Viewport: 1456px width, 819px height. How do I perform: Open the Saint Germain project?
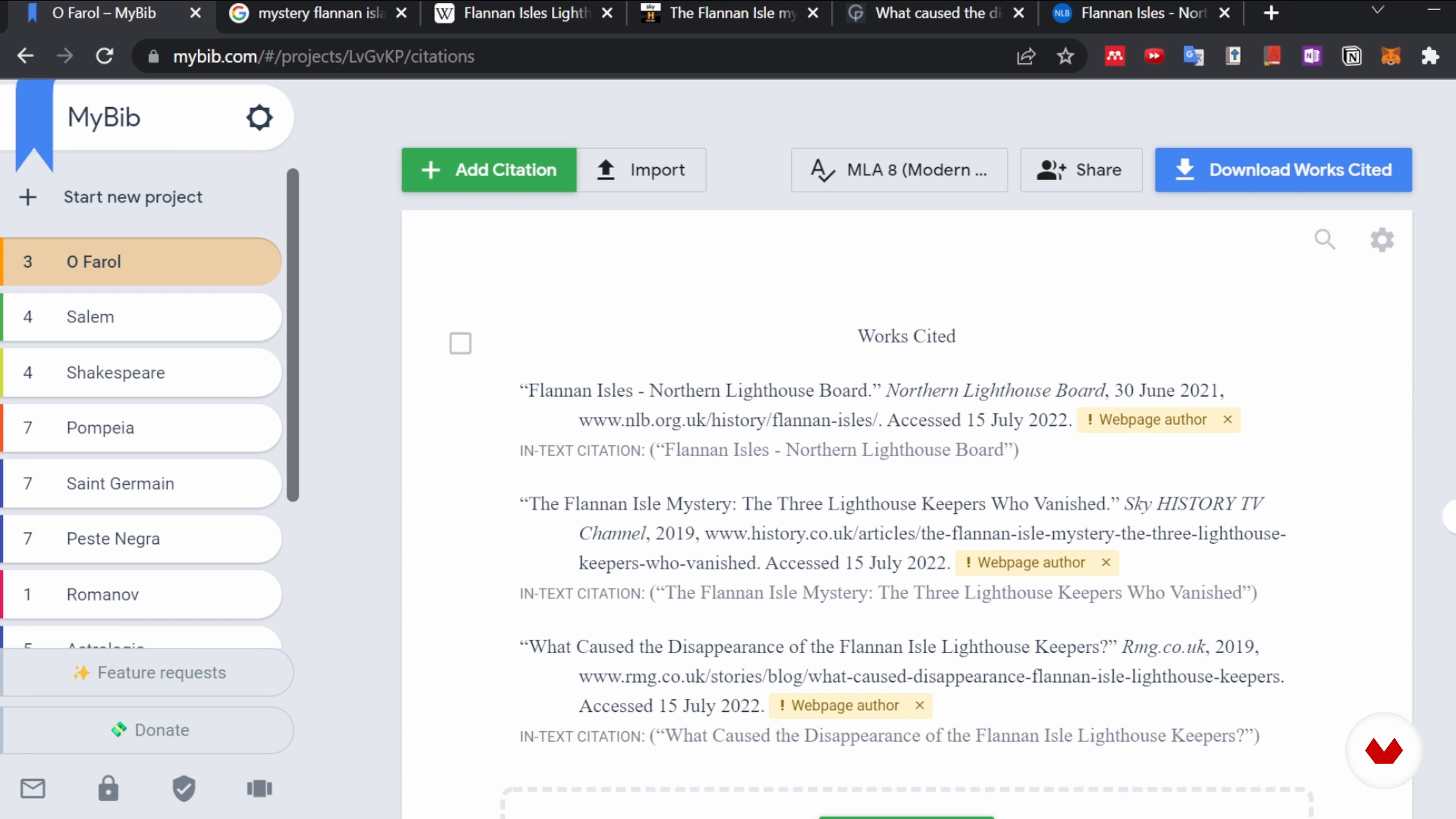141,483
